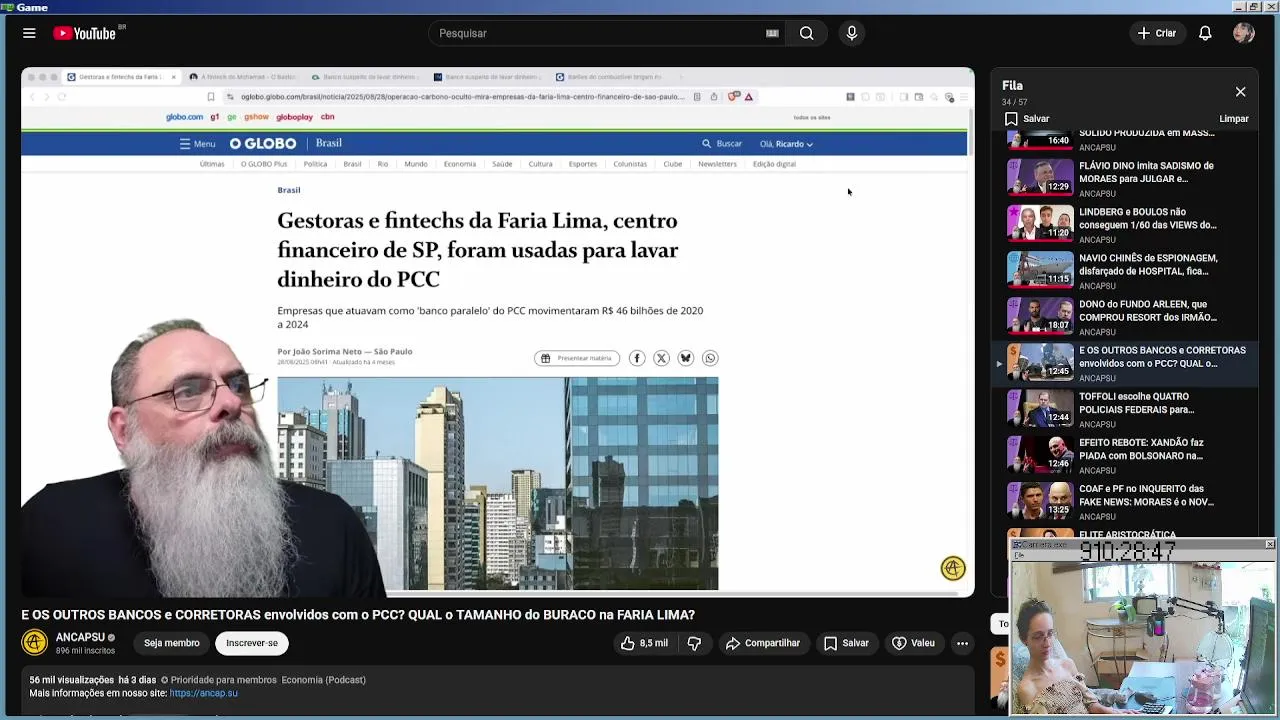The image size is (1280, 720).
Task: Clear the queue with Limpar
Action: [x=1234, y=119]
